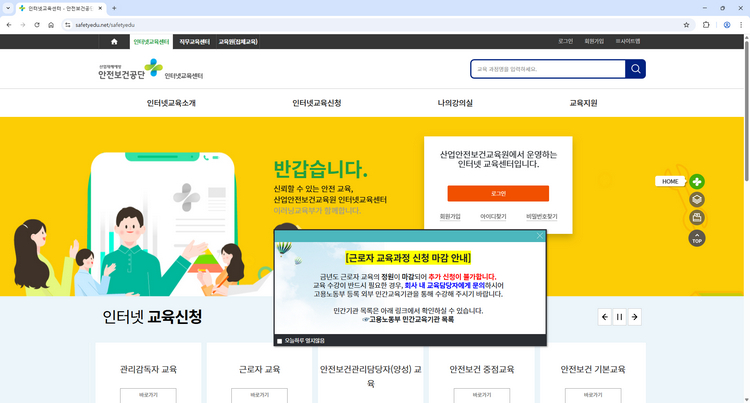Open the 교육지원 menu
Image resolution: width=750 pixels, height=403 pixels.
pyautogui.click(x=583, y=103)
